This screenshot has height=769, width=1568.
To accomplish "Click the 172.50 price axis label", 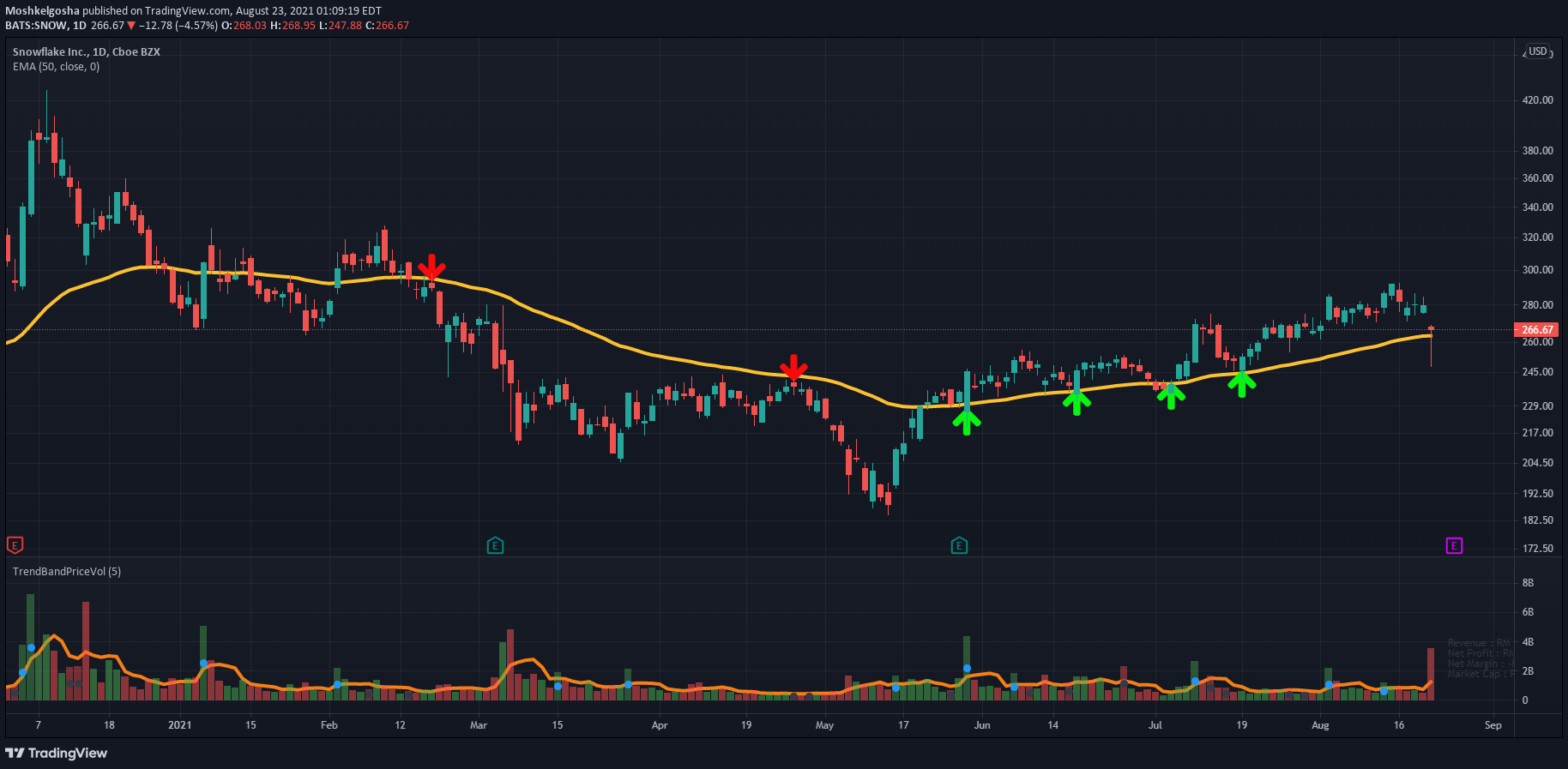I will (1538, 549).
